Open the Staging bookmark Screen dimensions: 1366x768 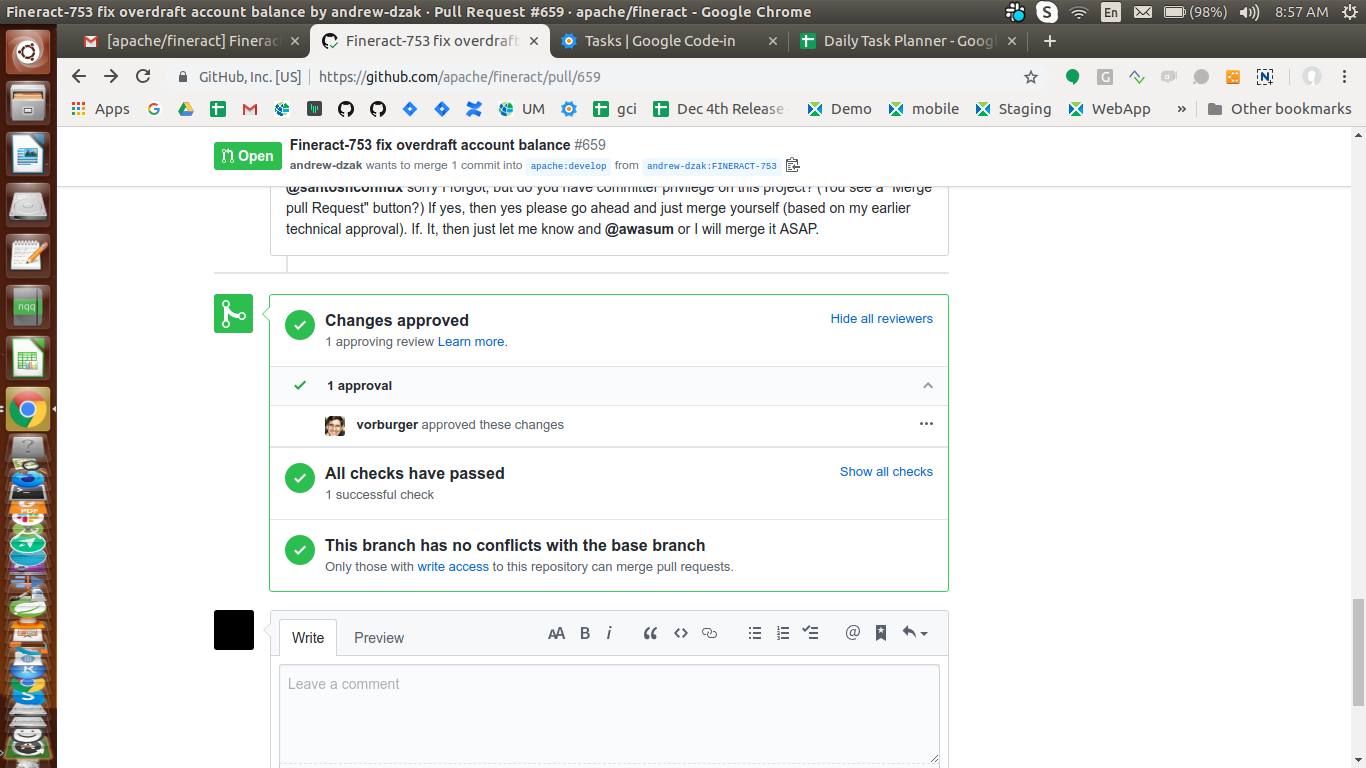1013,109
